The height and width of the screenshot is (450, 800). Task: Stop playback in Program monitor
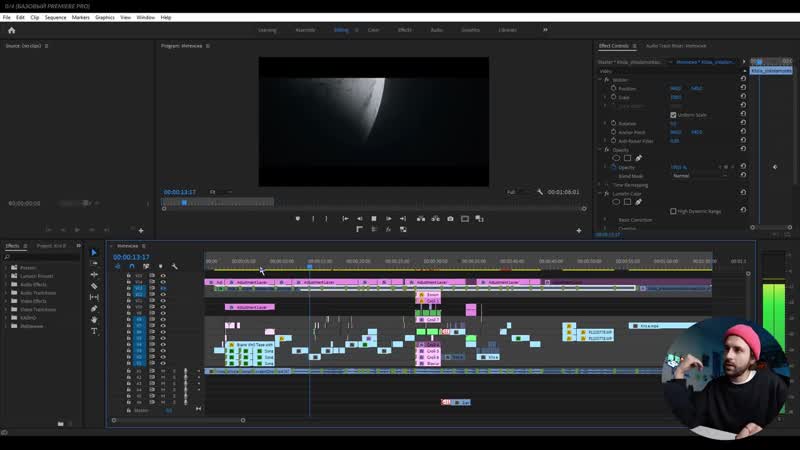tap(374, 218)
